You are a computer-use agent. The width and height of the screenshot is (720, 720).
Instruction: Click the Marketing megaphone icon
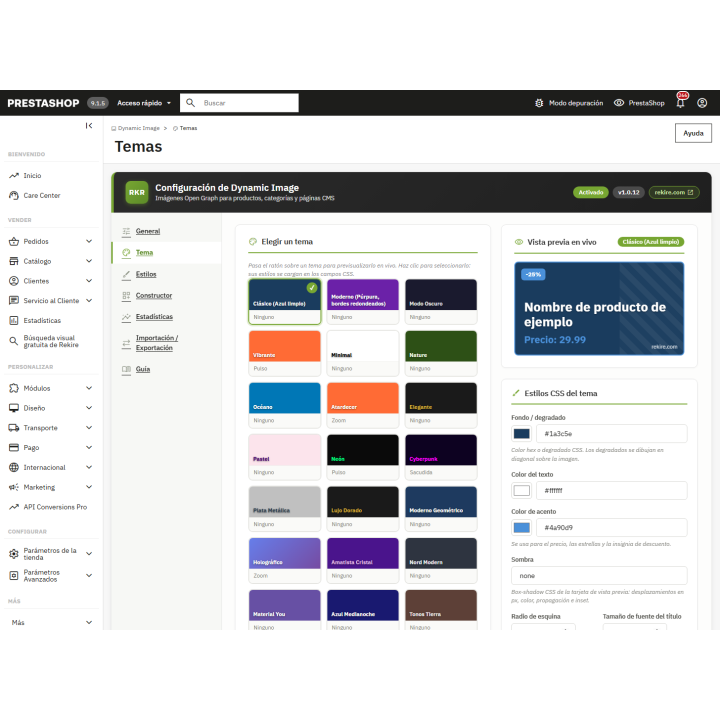point(14,487)
